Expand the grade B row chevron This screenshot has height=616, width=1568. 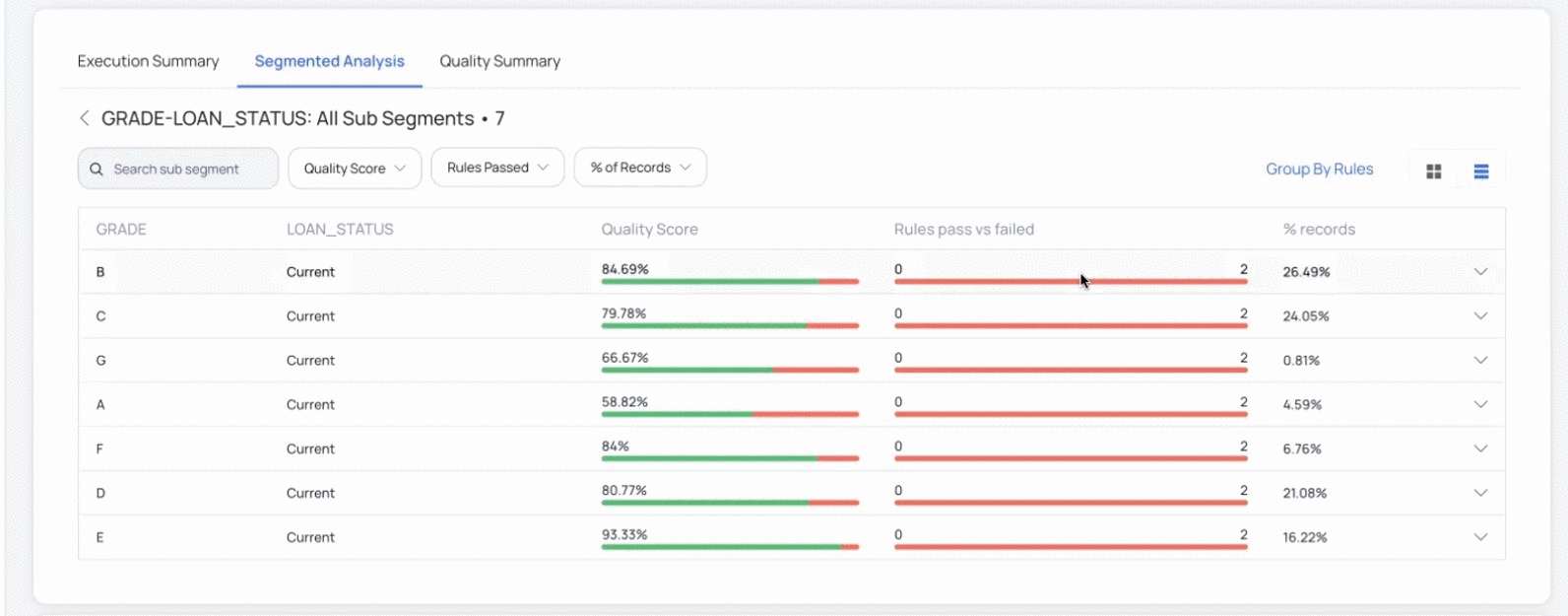pos(1480,272)
